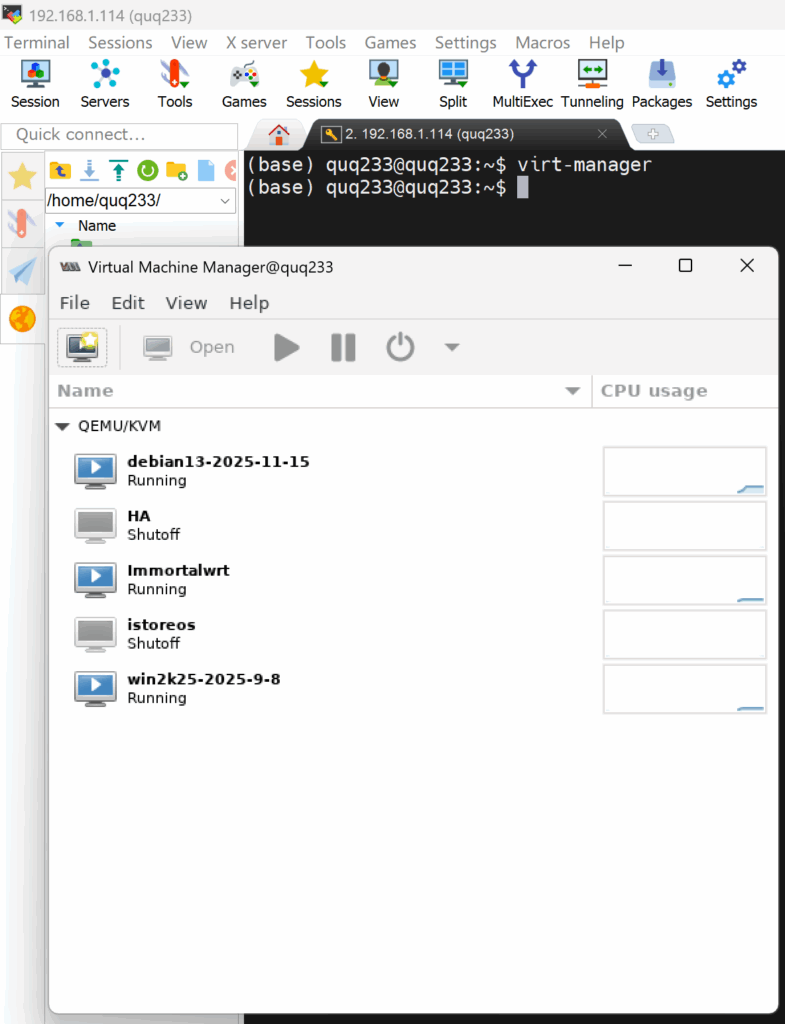Open the home tab with house icon
The height and width of the screenshot is (1024, 785).
pyautogui.click(x=279, y=134)
